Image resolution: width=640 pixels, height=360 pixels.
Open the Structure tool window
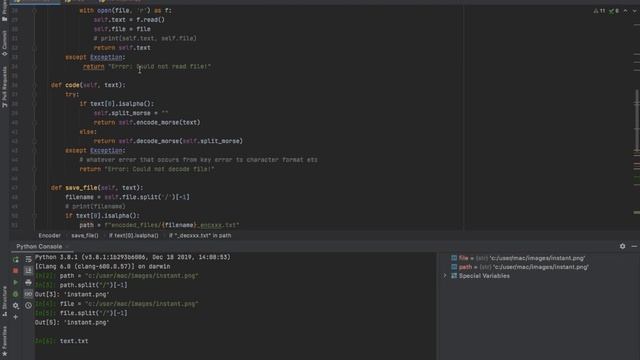4,301
